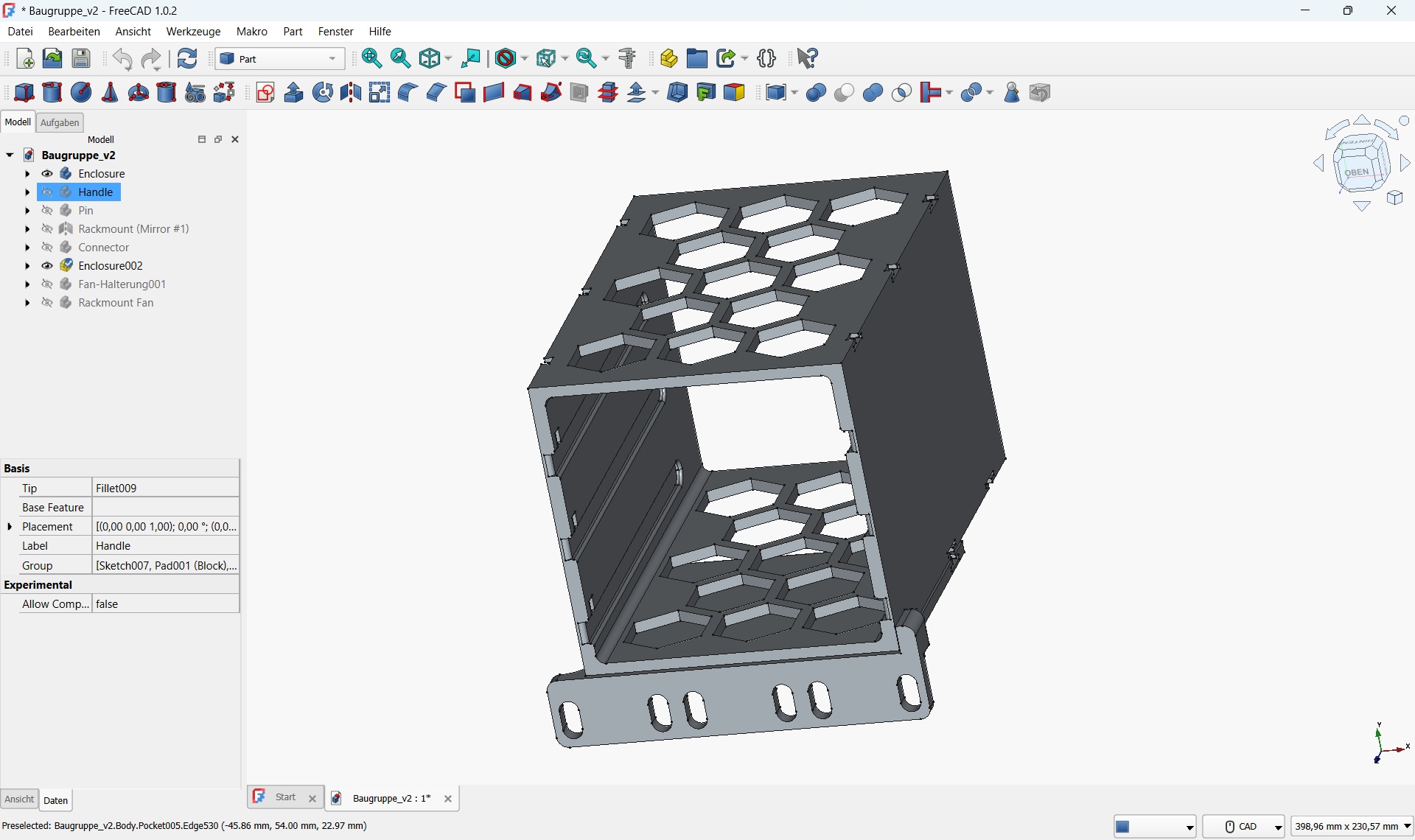This screenshot has width=1415, height=840.
Task: Select the Sweep tool
Action: pyautogui.click(x=551, y=92)
